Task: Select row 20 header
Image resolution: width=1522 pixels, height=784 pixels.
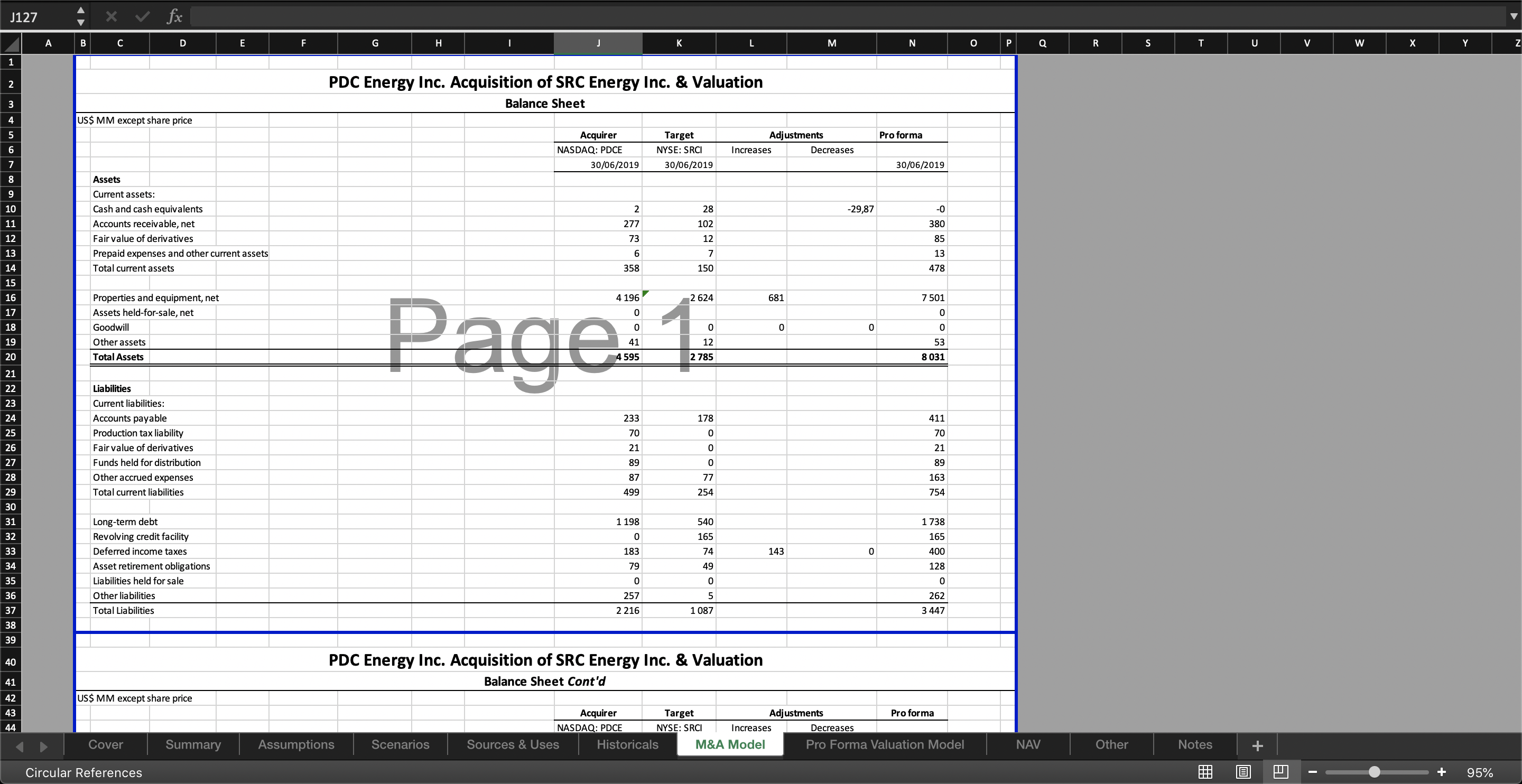Action: (11, 357)
